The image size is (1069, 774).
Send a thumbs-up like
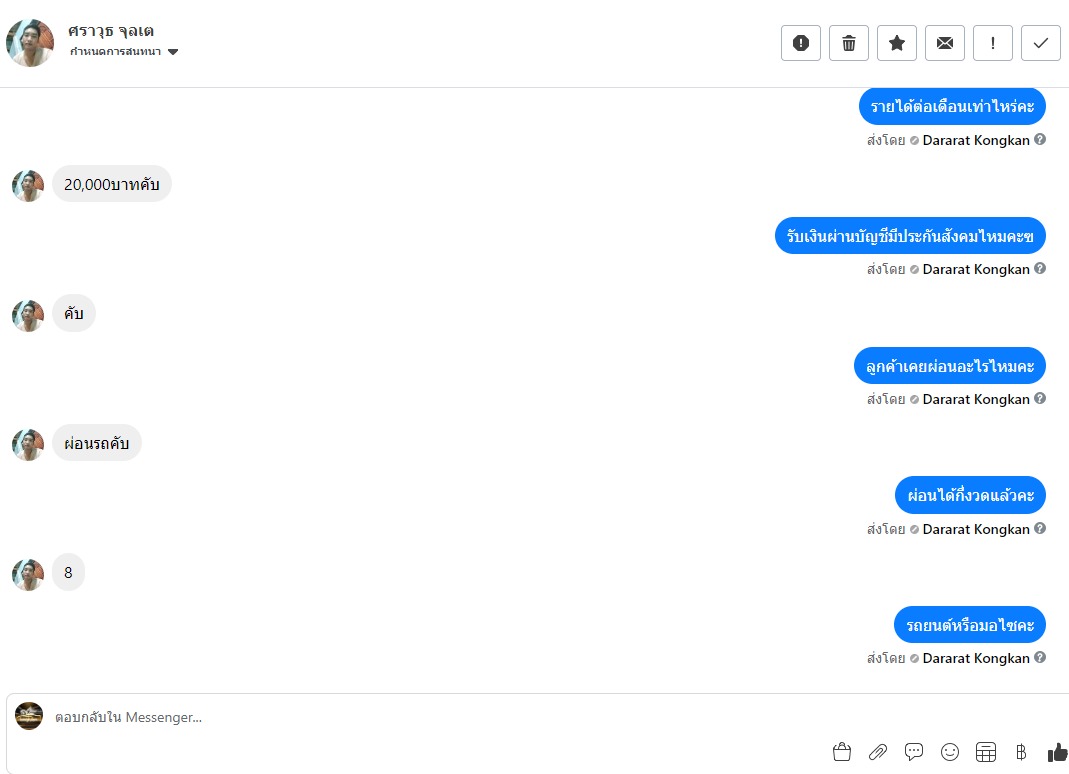tap(1057, 751)
